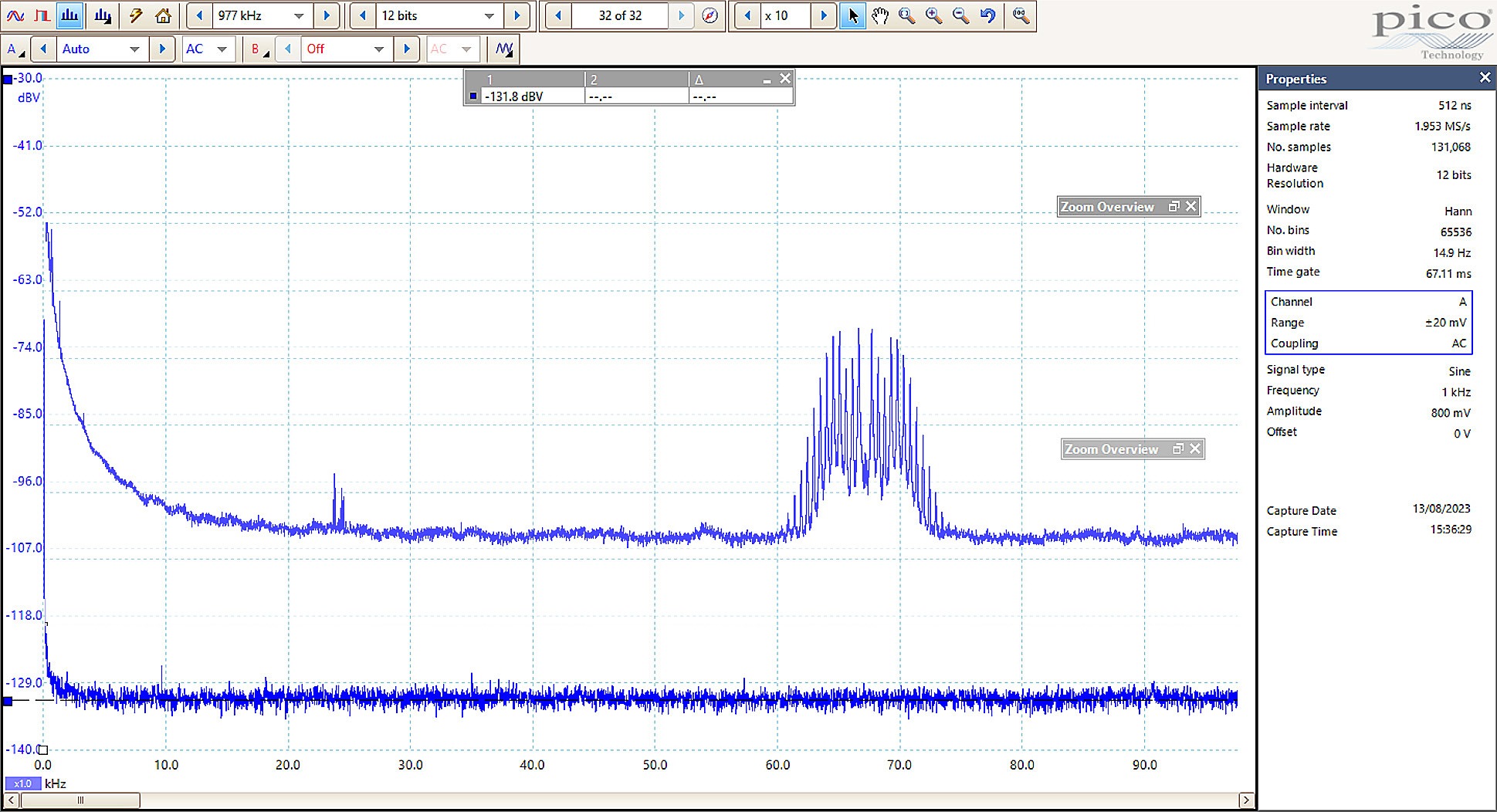Click the Bin width value 14.9 Hz

pyautogui.click(x=1452, y=252)
